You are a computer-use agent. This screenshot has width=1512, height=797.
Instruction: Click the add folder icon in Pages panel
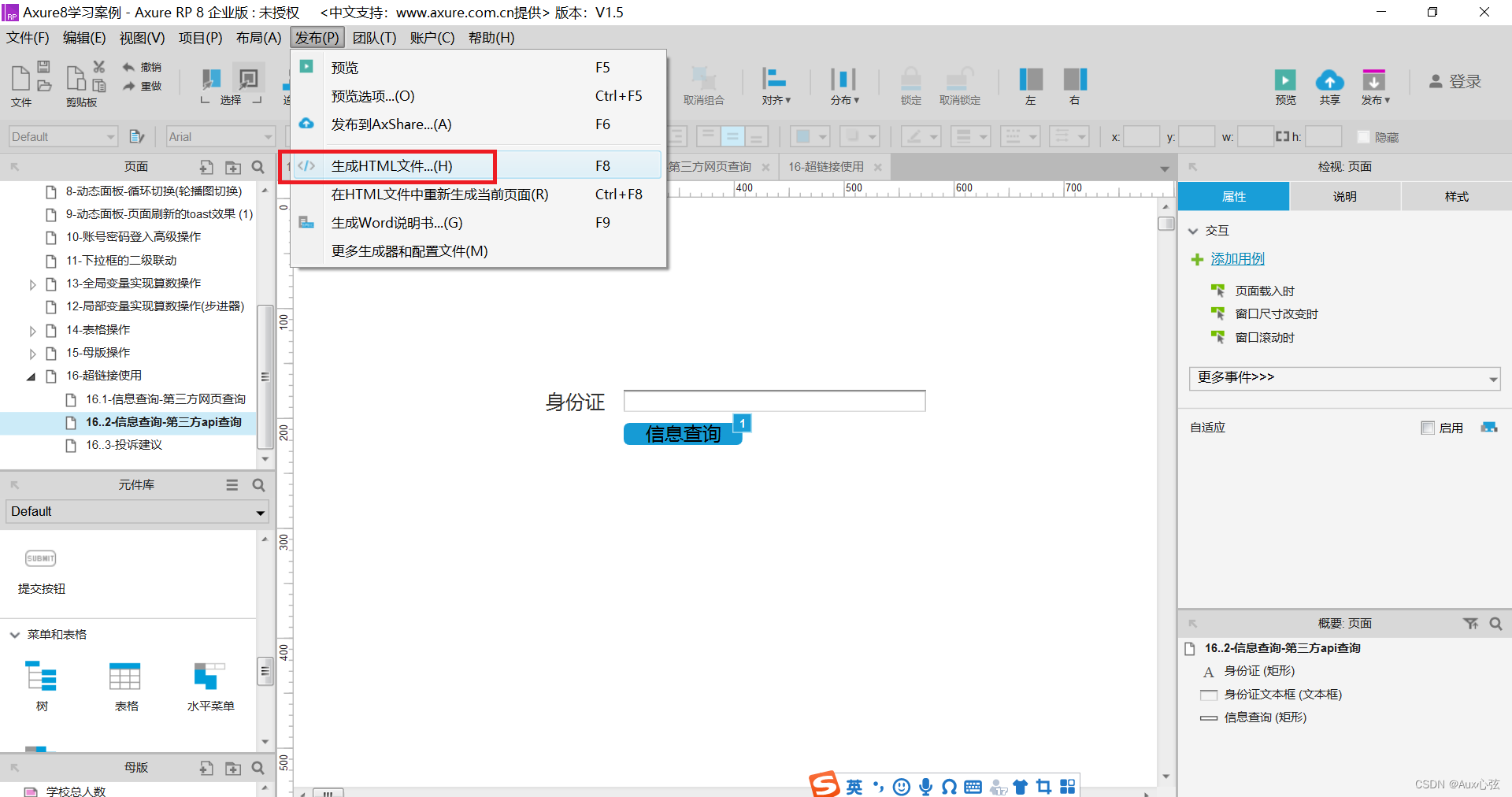click(x=233, y=167)
